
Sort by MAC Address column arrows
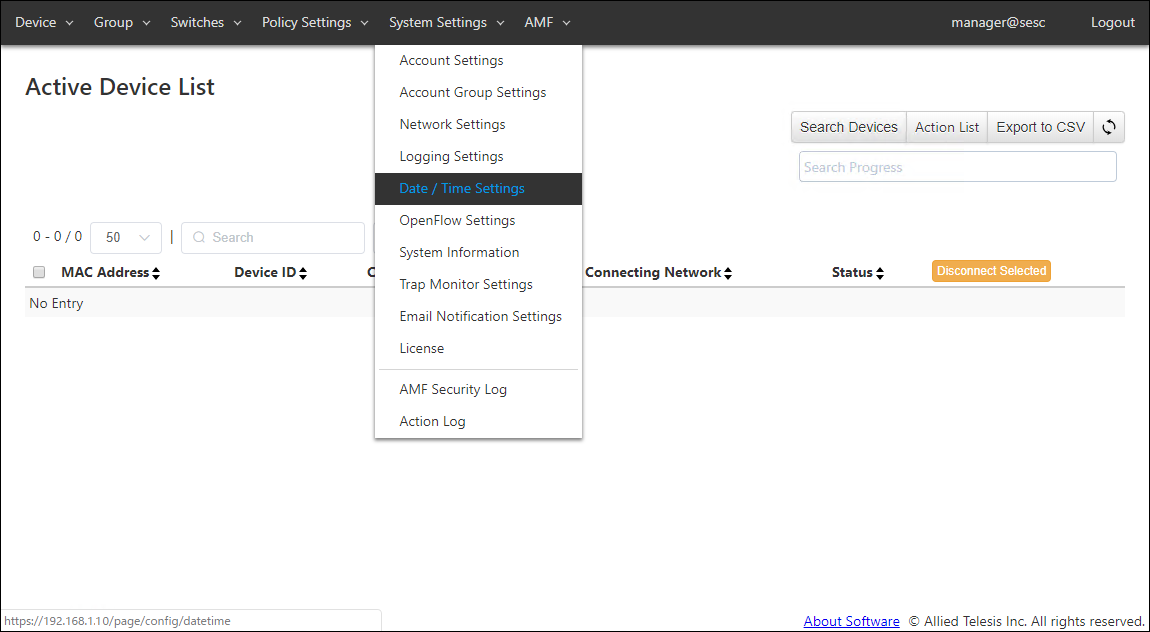155,273
